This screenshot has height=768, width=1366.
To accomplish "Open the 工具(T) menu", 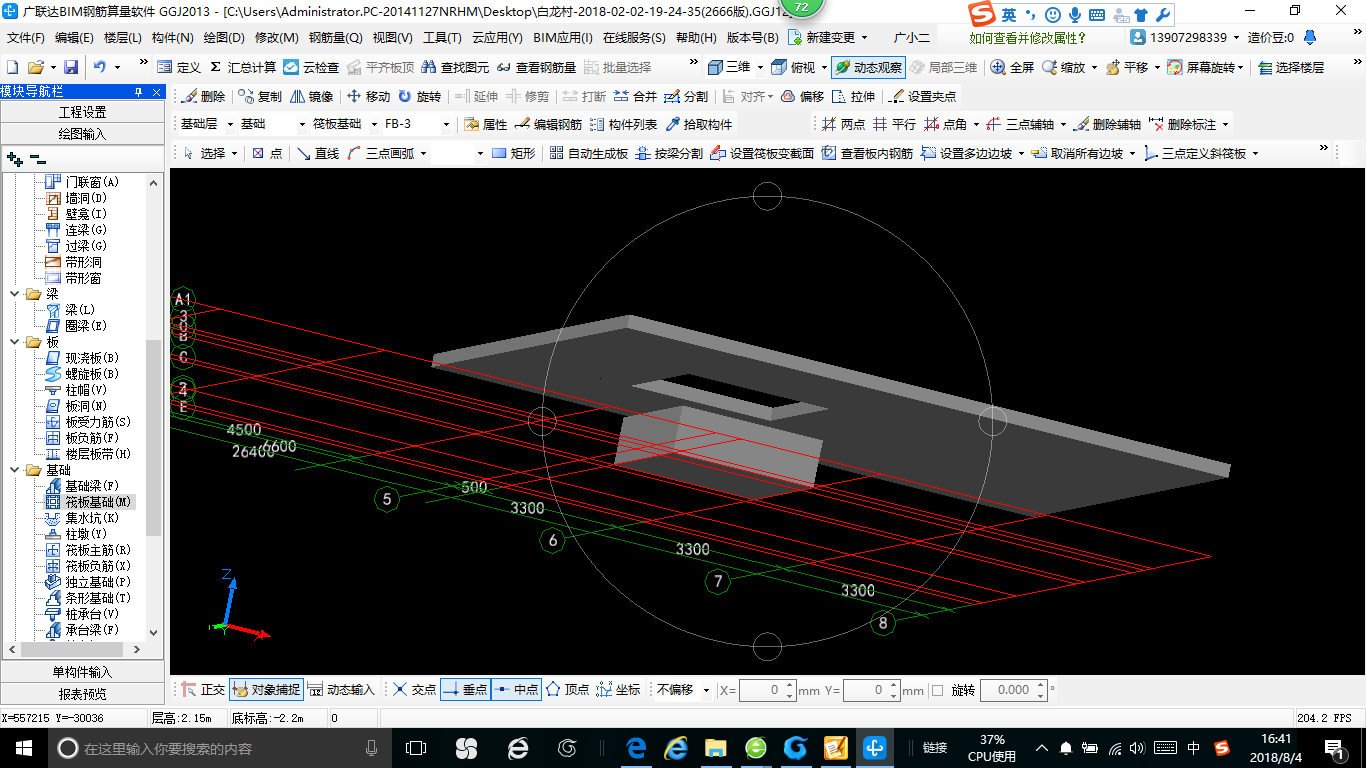I will click(442, 37).
